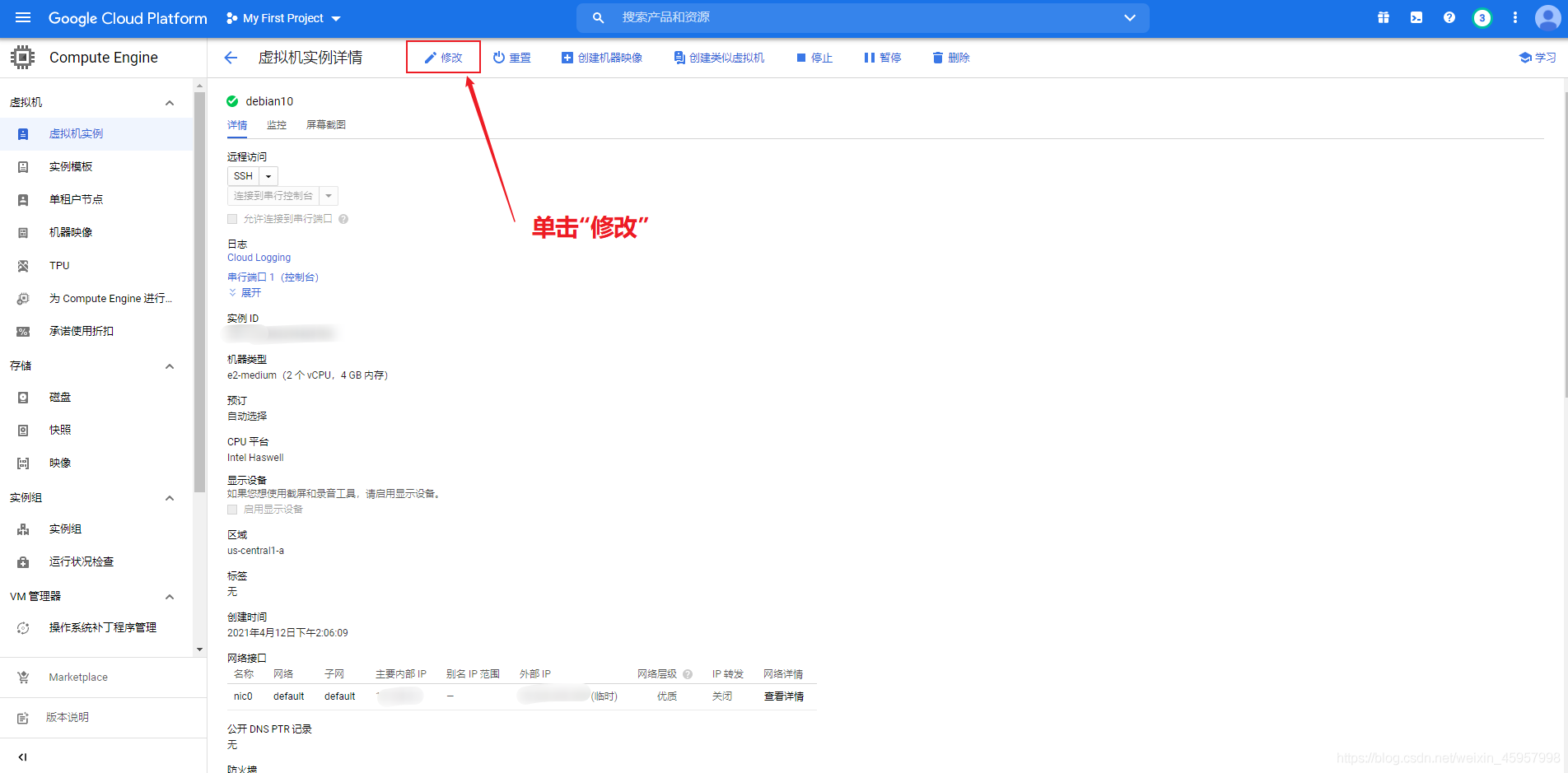Click the 暂停 pause button
The image size is (1568, 773).
coord(882,58)
